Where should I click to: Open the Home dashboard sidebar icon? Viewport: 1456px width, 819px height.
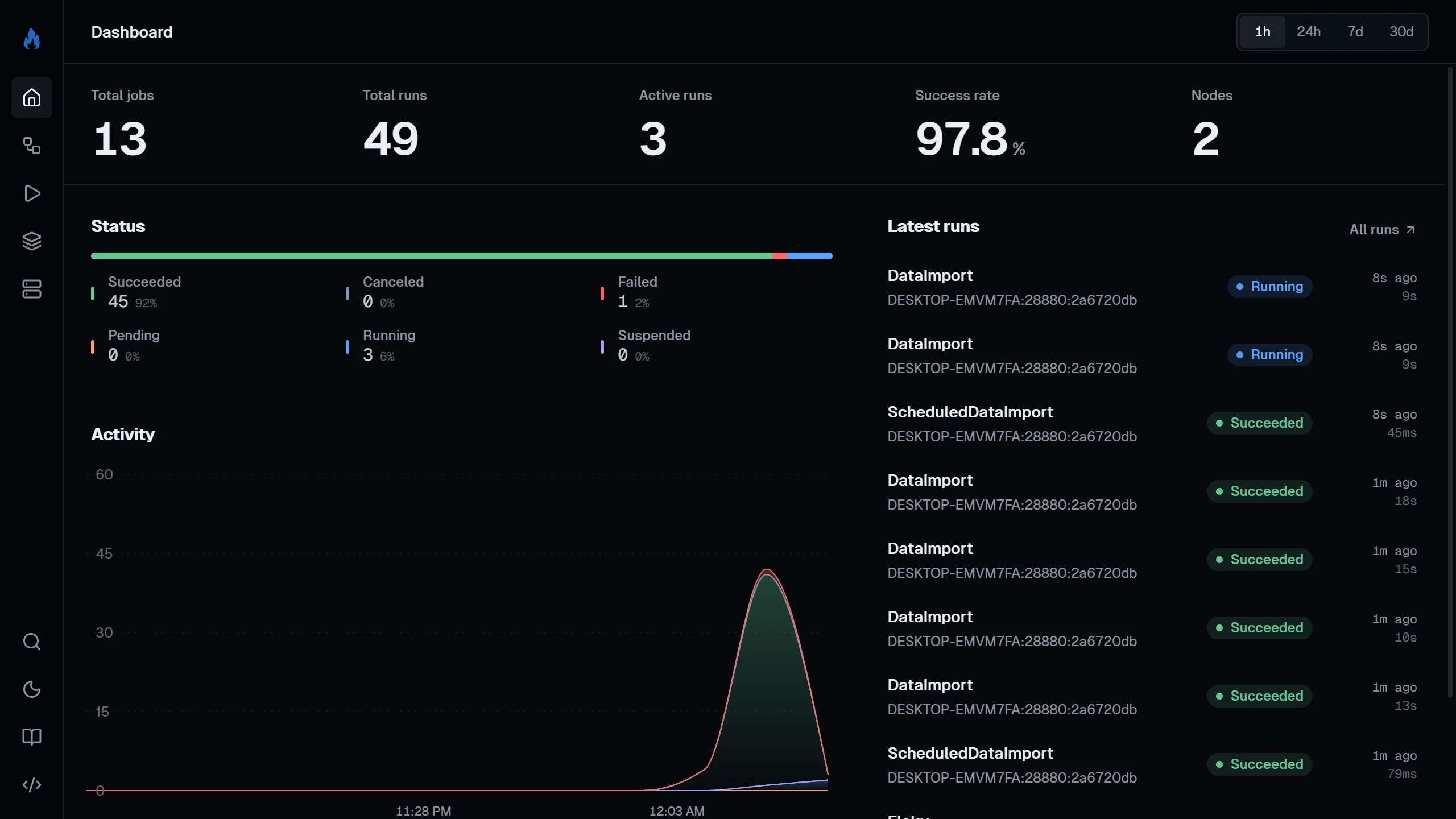(x=32, y=98)
